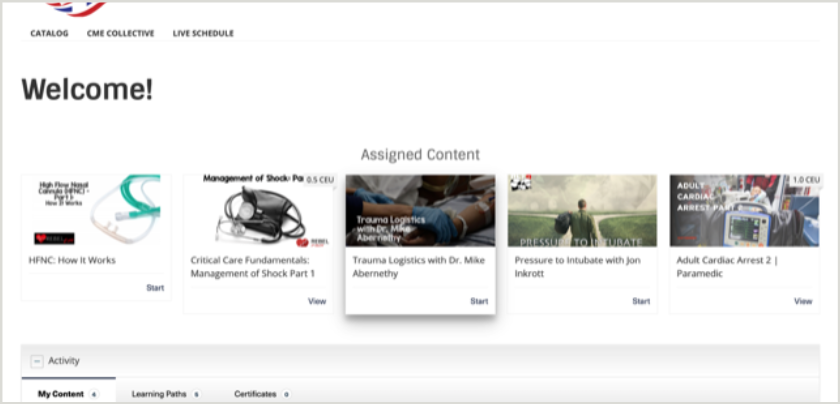This screenshot has height=404, width=840.
Task: Click the Trauma Logistics course thumbnail
Action: [x=420, y=211]
